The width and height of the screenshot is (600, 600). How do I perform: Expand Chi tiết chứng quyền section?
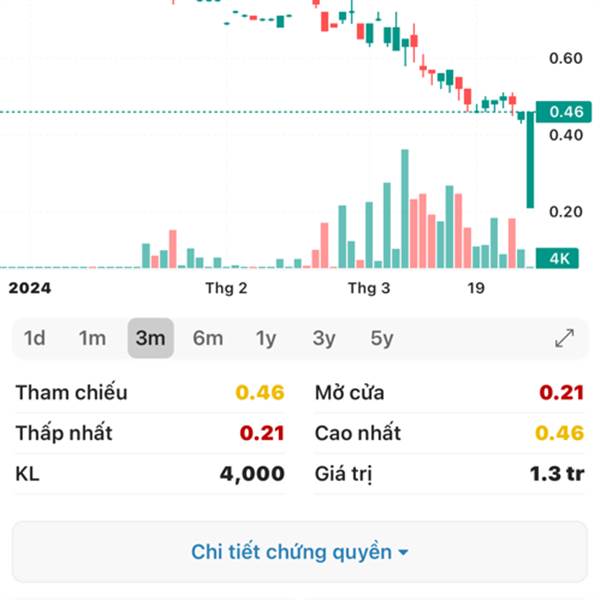coord(300,552)
